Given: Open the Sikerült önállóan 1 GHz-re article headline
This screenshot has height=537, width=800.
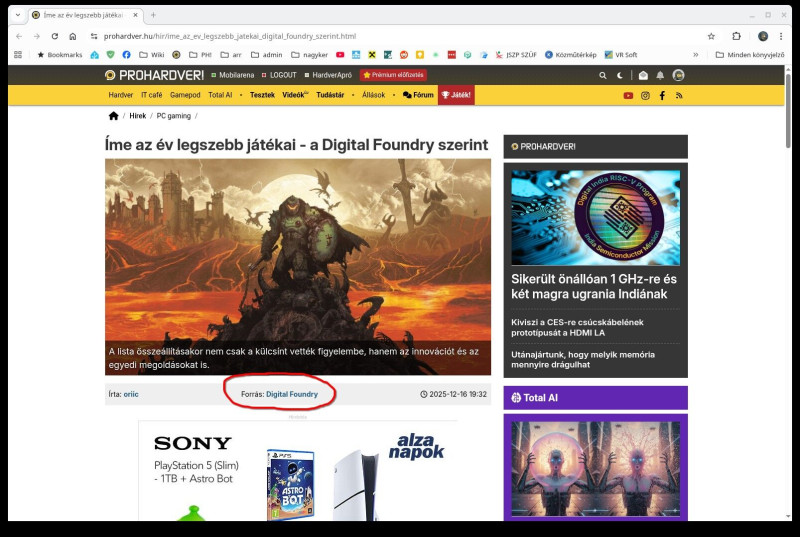Looking at the screenshot, I should (x=594, y=287).
